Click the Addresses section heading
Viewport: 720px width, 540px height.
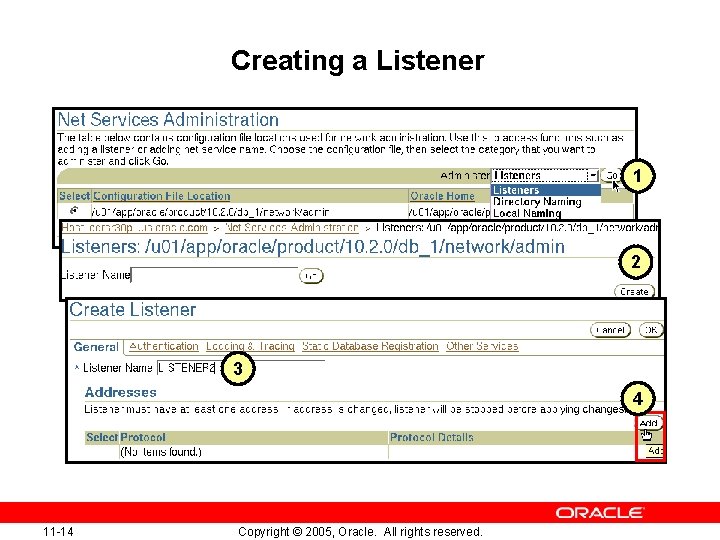120,392
